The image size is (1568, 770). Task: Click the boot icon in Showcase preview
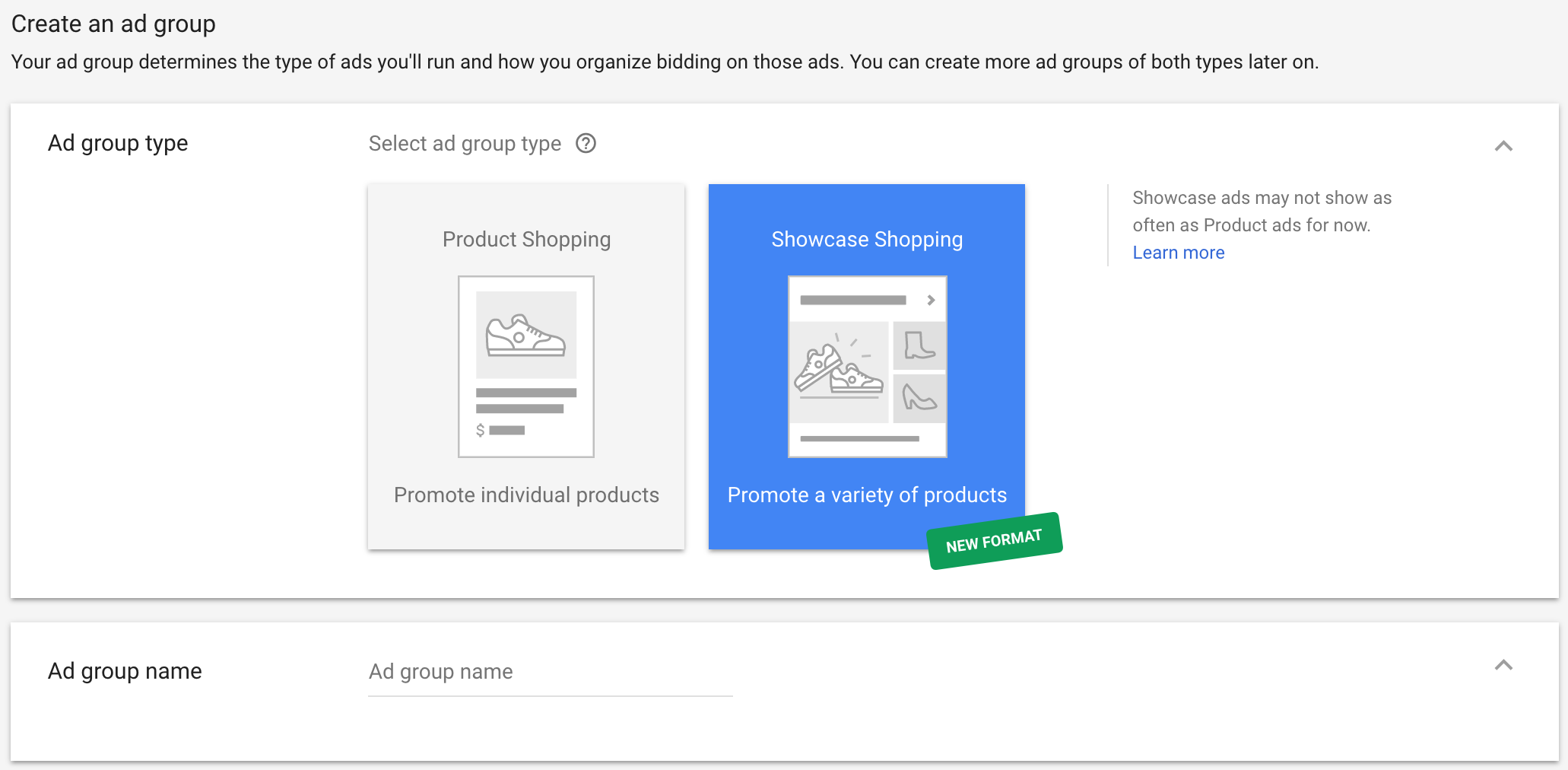(x=919, y=345)
